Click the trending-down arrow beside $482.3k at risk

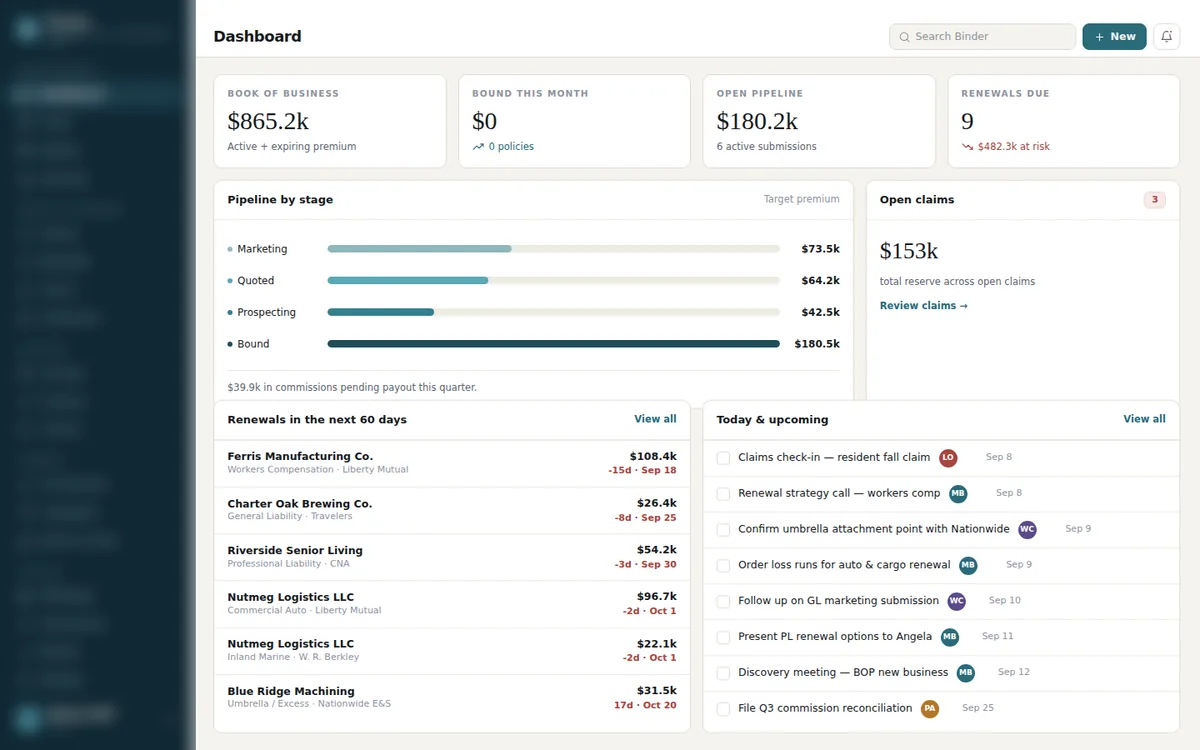967,147
